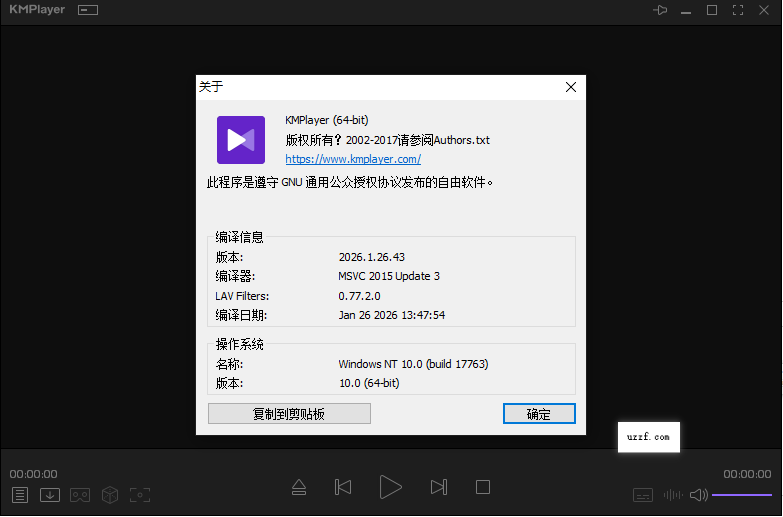Click the 复制到剪贴板 button

[x=289, y=414]
